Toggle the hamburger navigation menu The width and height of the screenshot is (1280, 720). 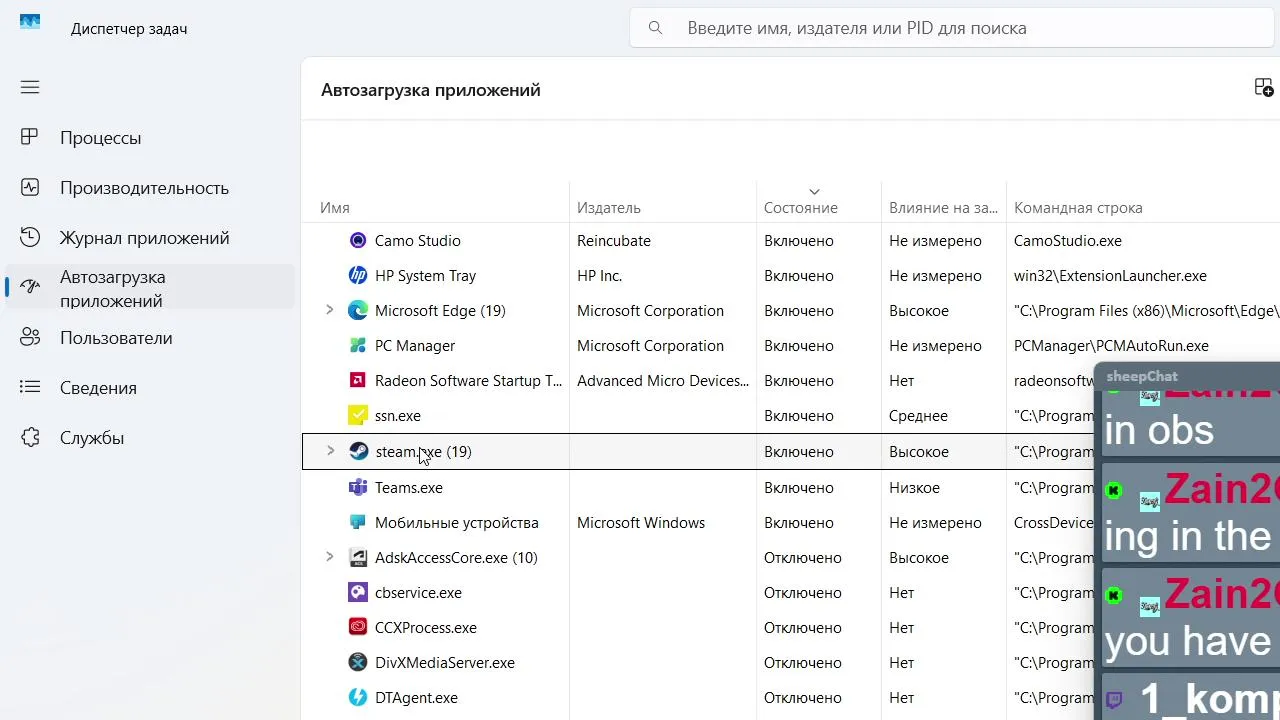[x=30, y=87]
